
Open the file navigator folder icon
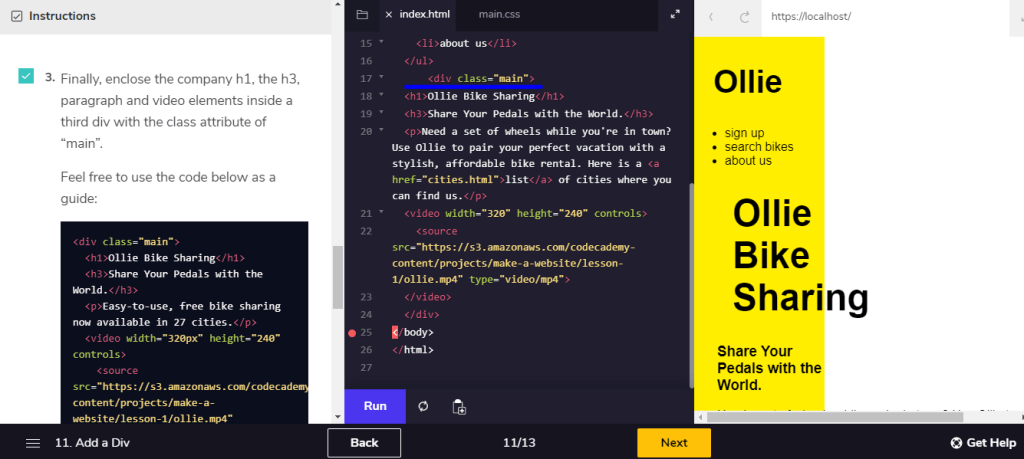(362, 15)
